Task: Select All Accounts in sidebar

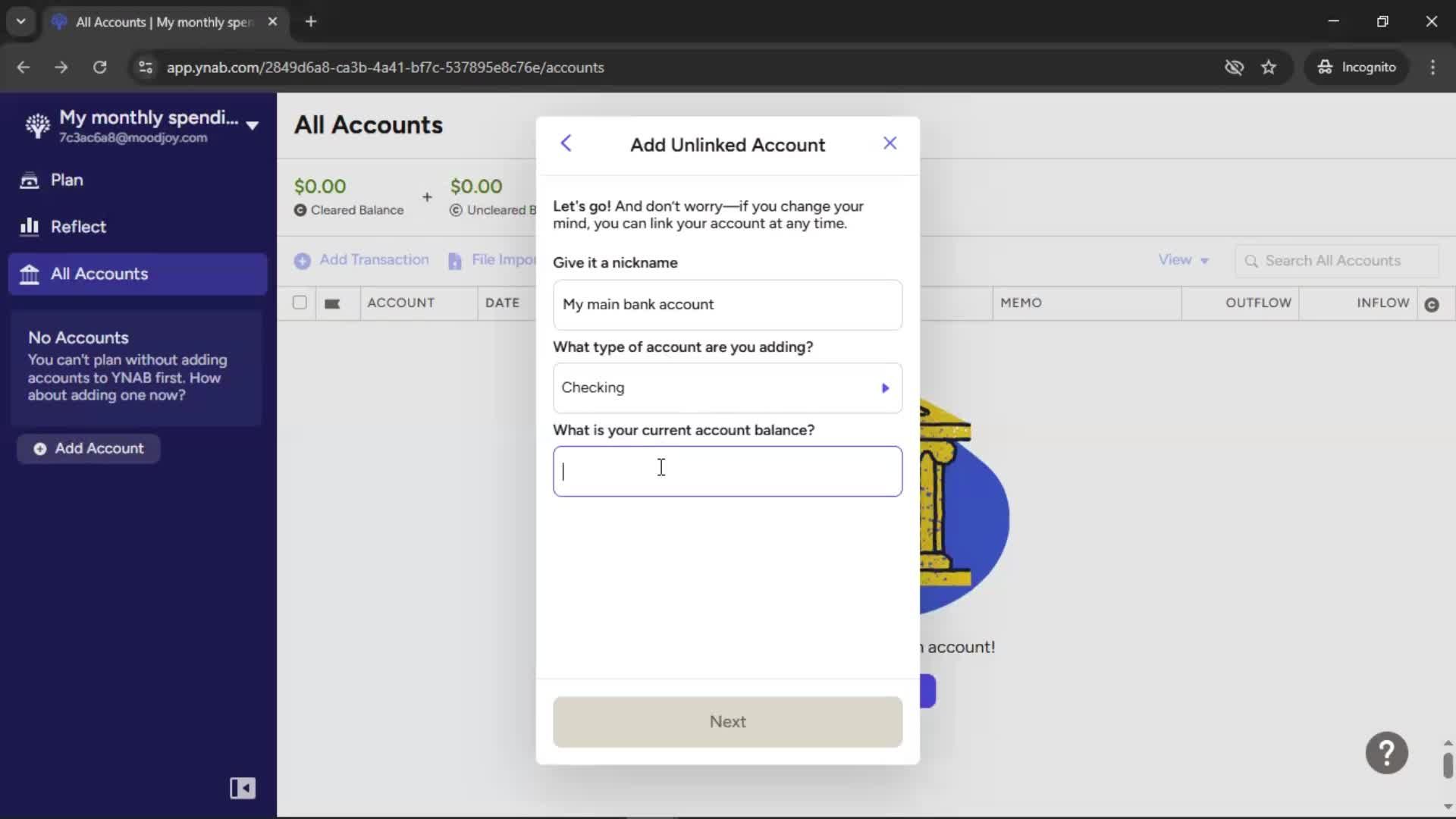Action: point(137,274)
